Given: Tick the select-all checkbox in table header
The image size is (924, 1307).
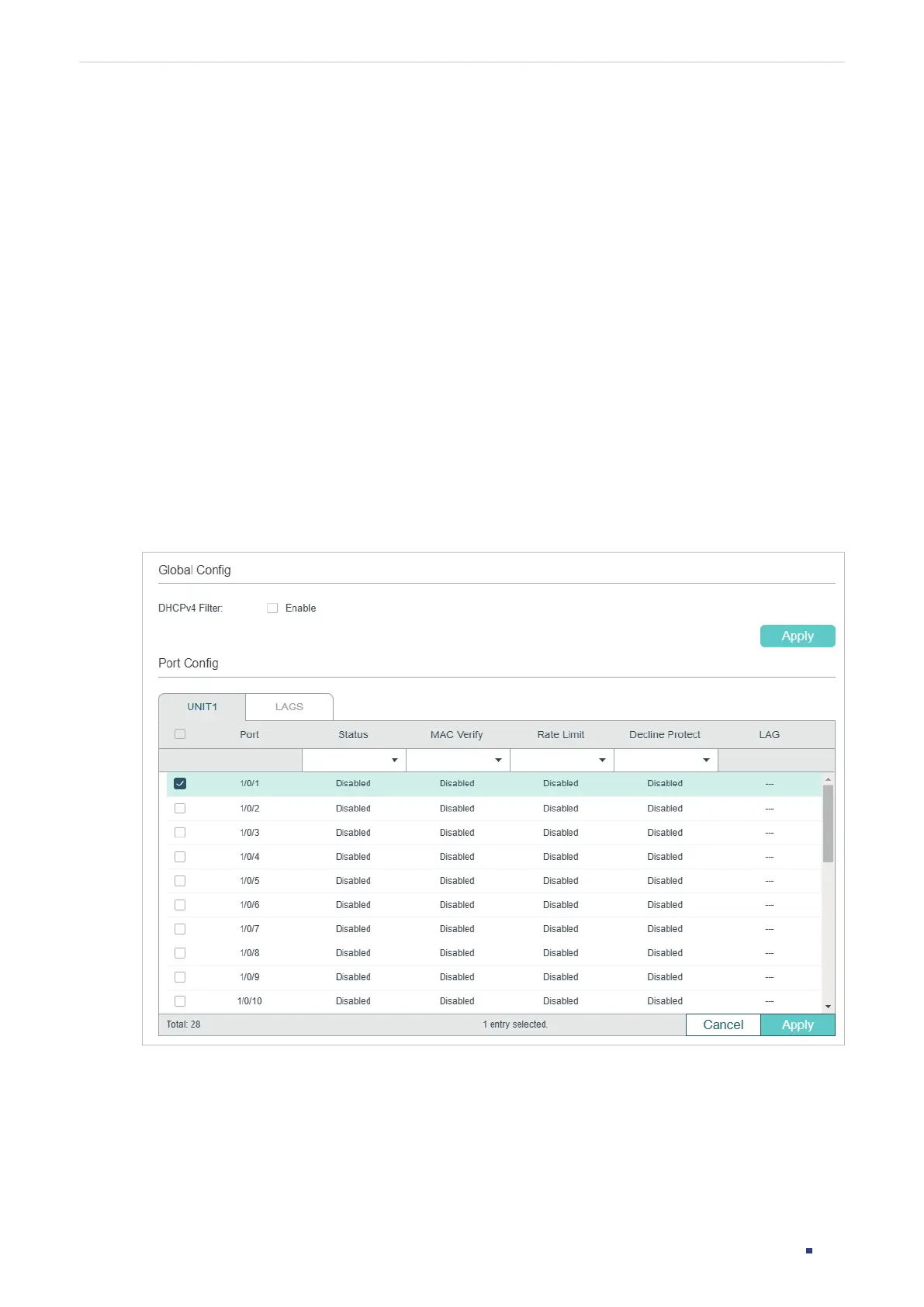Looking at the screenshot, I should (180, 733).
